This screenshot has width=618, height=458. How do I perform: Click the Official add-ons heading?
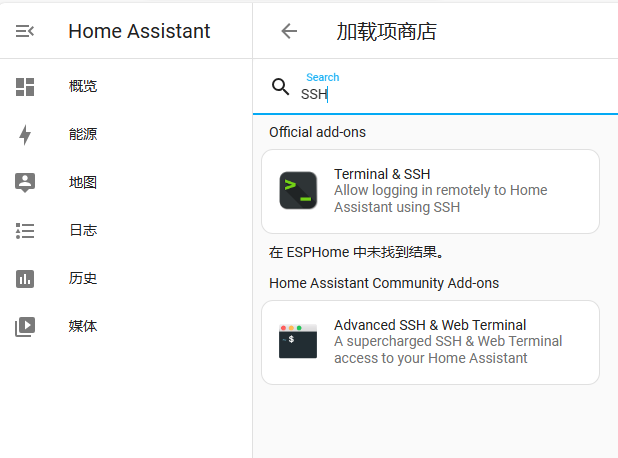point(317,132)
